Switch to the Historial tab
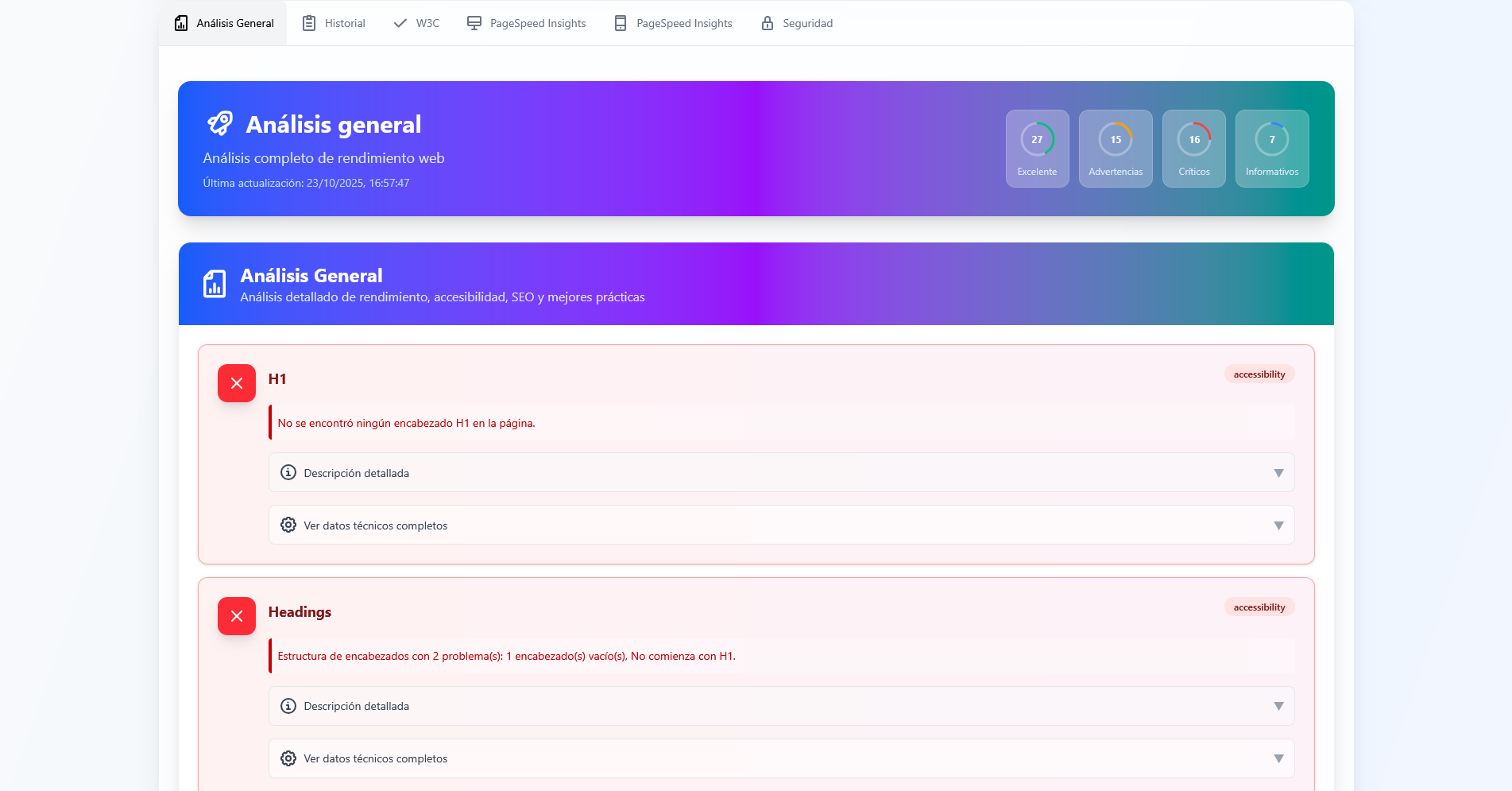 coord(334,23)
